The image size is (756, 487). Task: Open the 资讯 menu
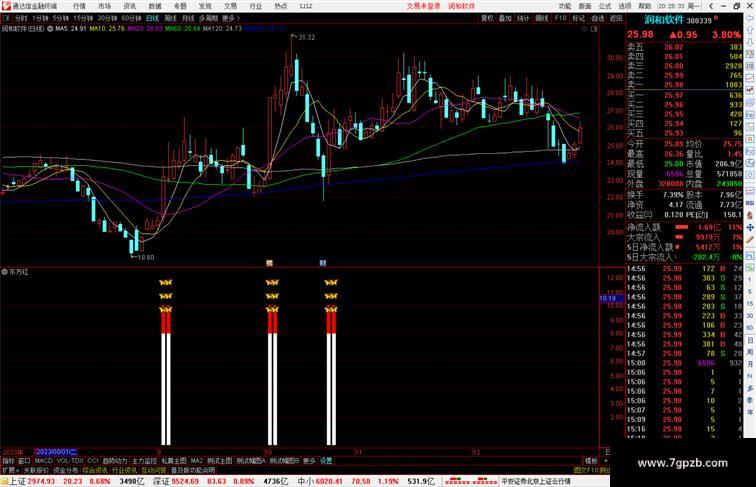130,6
